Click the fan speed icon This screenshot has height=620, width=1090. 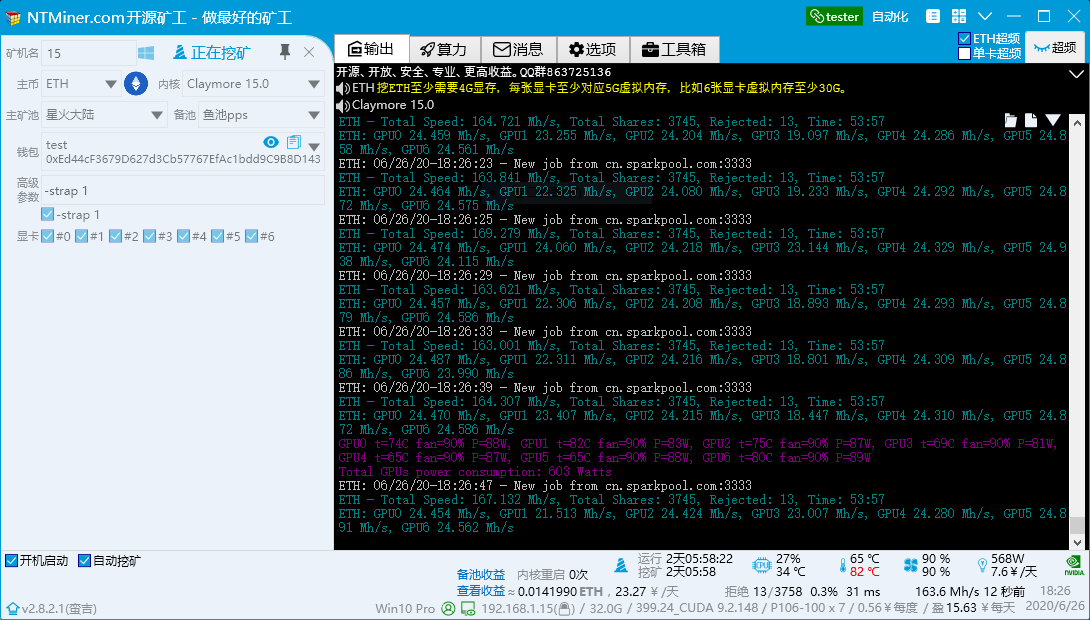click(x=911, y=566)
